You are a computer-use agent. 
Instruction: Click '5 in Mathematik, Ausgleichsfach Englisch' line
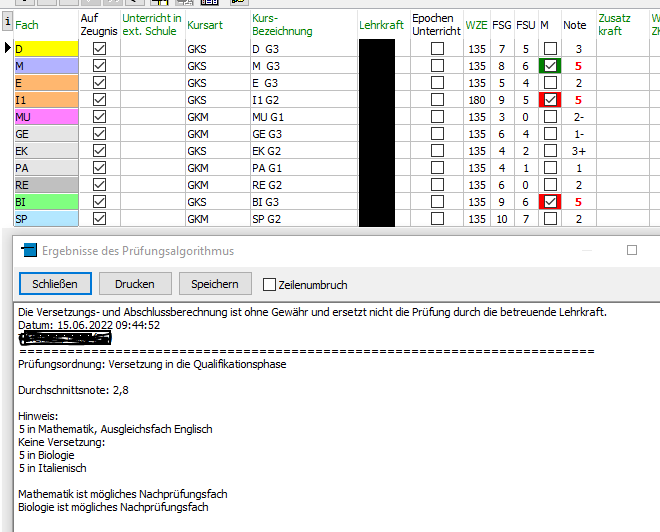[115, 429]
